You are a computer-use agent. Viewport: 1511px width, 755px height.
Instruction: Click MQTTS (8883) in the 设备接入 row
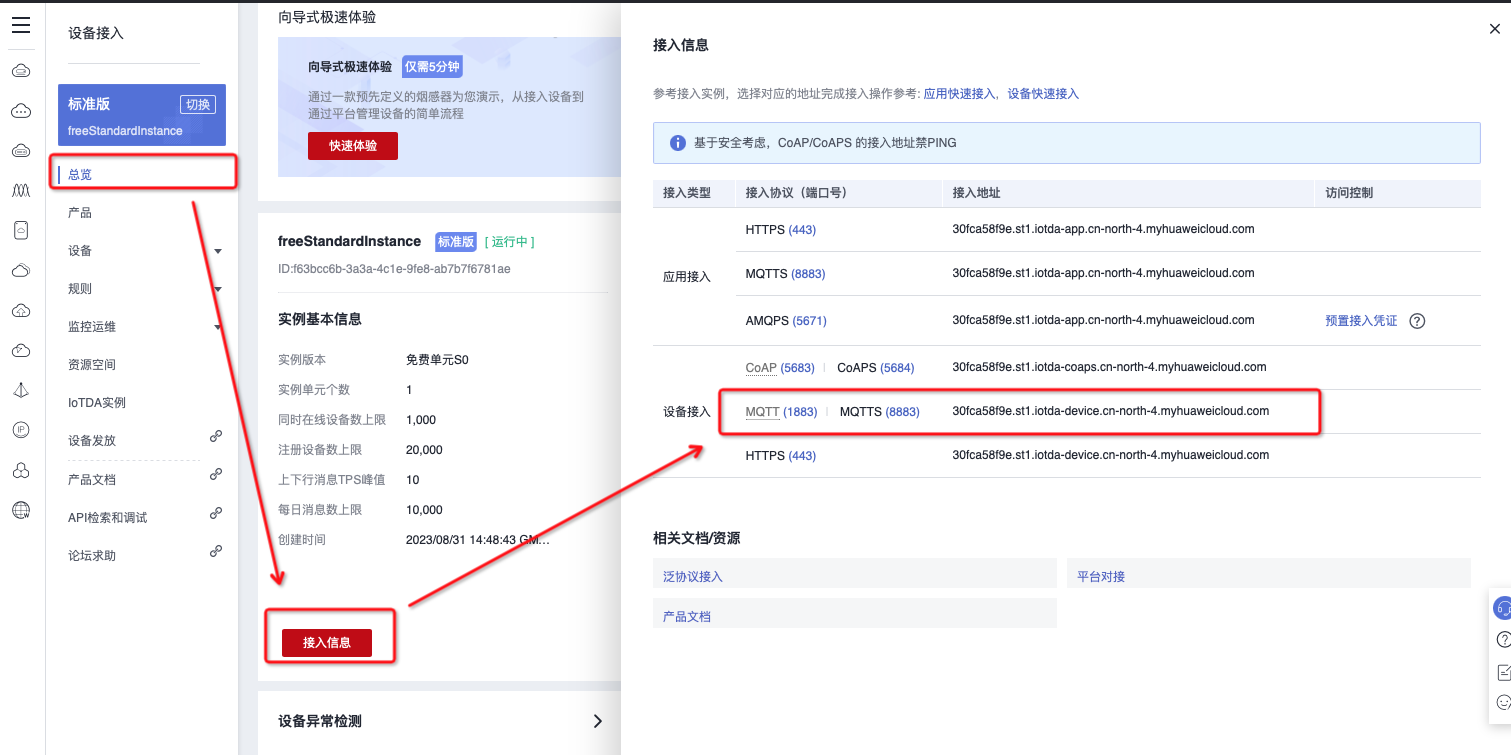pyautogui.click(x=880, y=412)
